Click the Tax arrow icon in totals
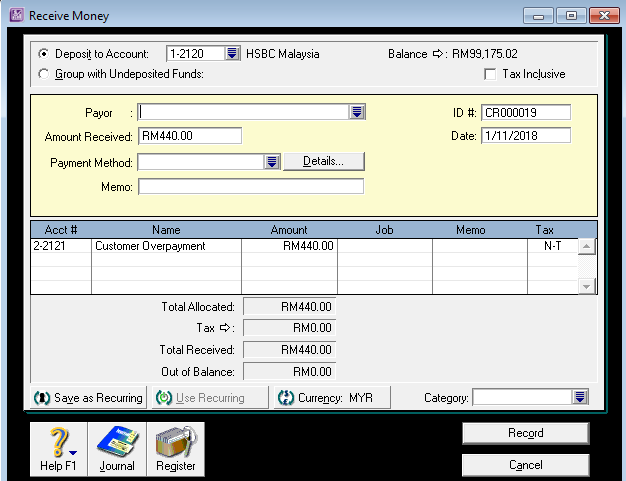The height and width of the screenshot is (481, 626). pyautogui.click(x=225, y=328)
